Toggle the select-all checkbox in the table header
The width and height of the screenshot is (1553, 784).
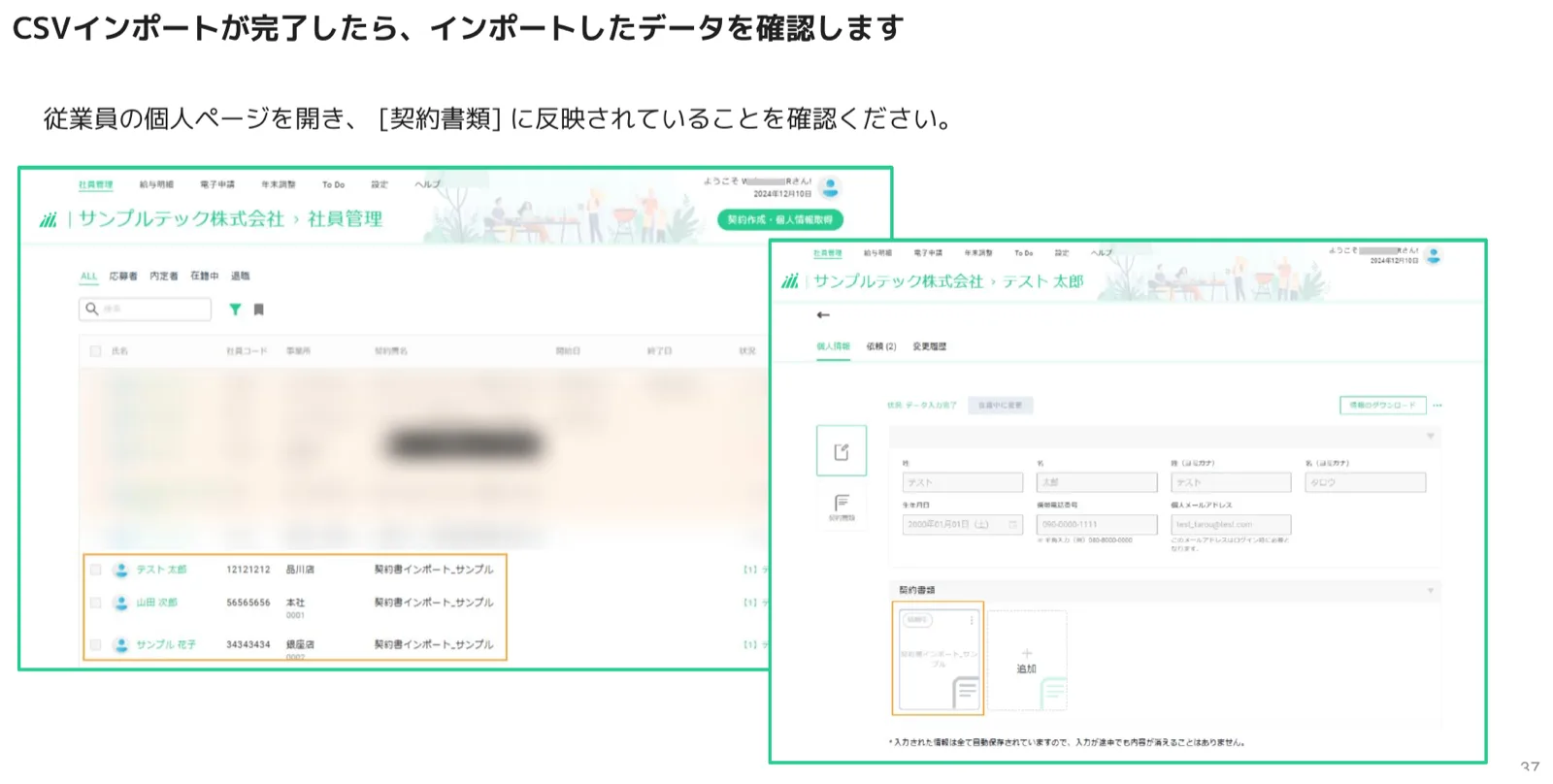coord(95,351)
